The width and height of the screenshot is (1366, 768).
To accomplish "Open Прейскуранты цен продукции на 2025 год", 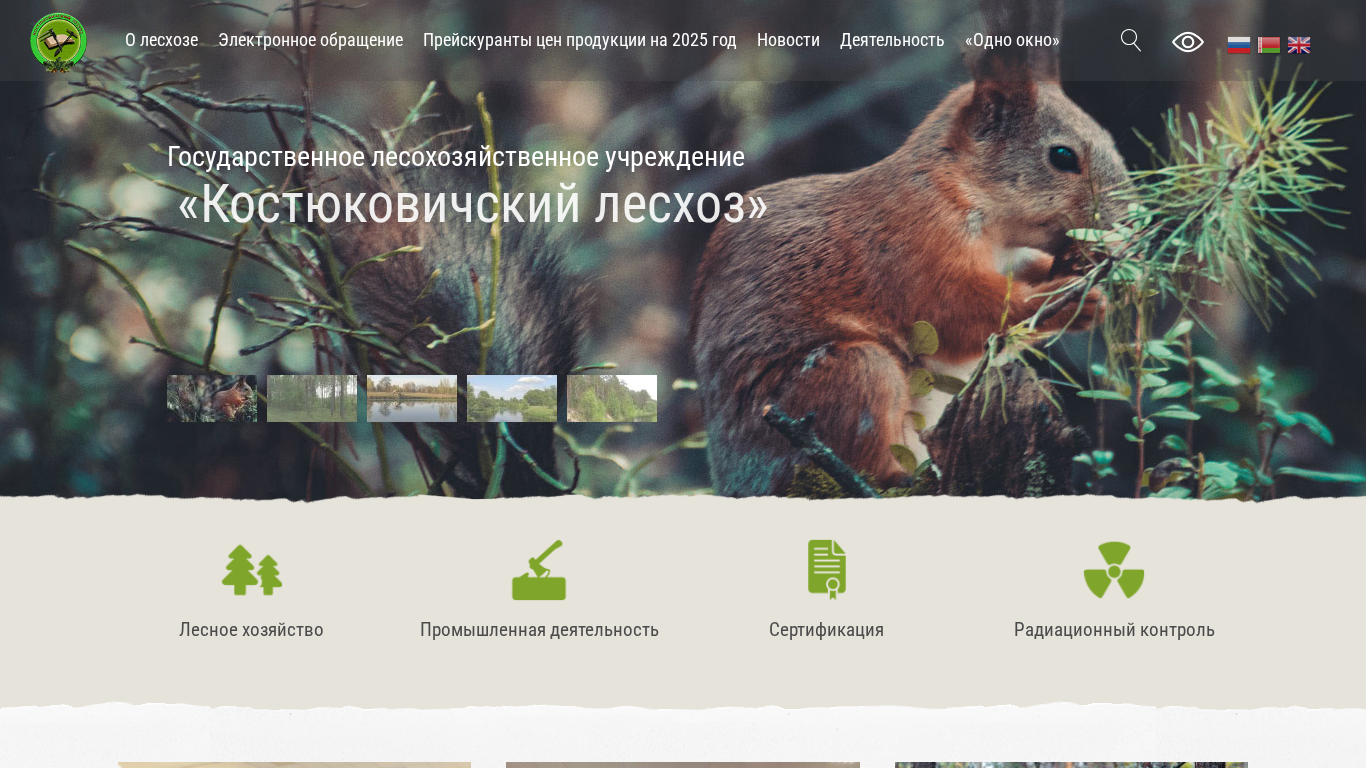I will tap(580, 40).
